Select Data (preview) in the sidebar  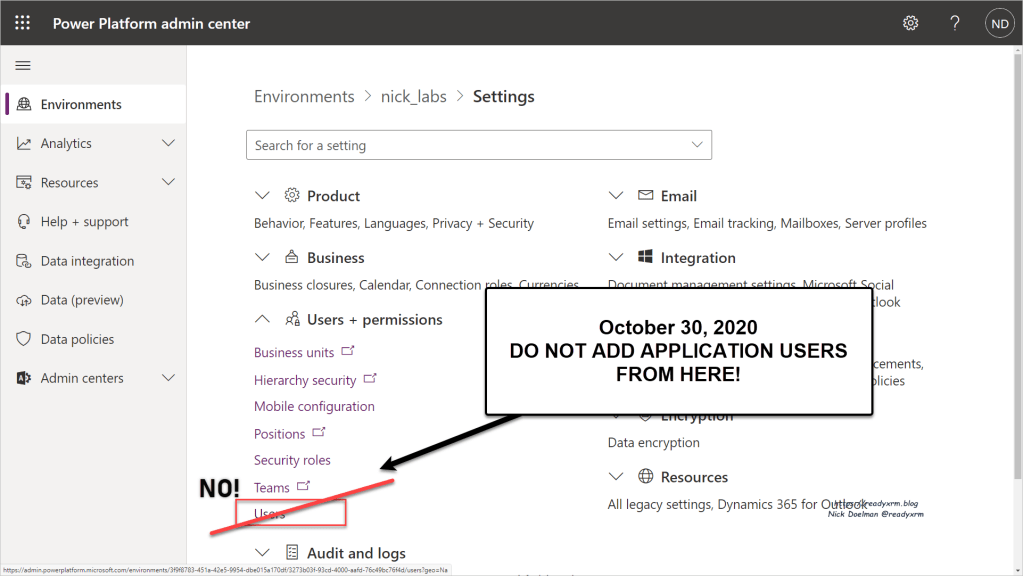pyautogui.click(x=82, y=300)
